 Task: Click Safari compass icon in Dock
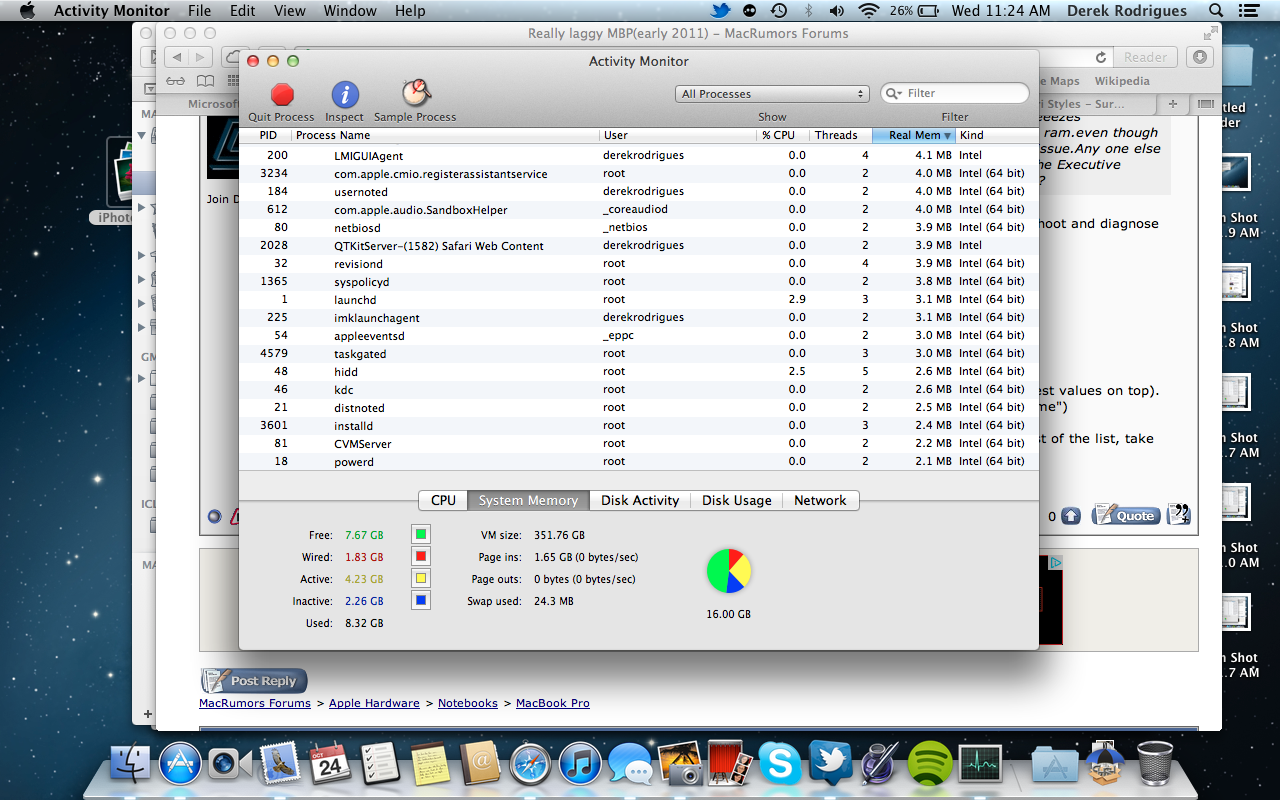[530, 766]
